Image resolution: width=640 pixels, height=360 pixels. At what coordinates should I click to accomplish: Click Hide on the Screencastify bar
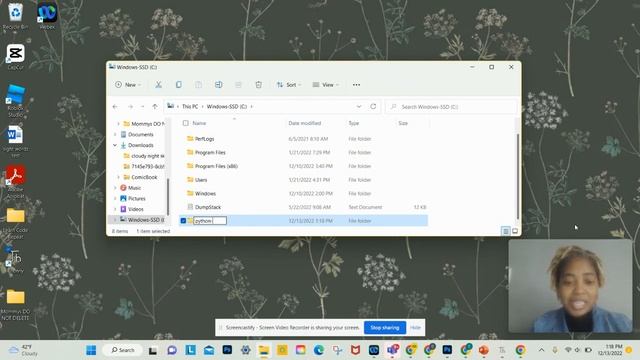[x=415, y=327]
